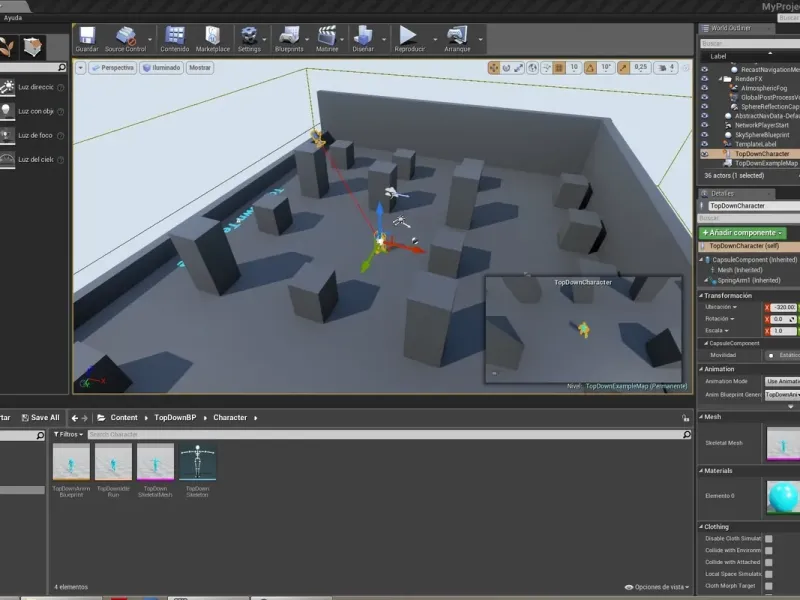Toggle scale snapping in viewport

pyautogui.click(x=623, y=67)
